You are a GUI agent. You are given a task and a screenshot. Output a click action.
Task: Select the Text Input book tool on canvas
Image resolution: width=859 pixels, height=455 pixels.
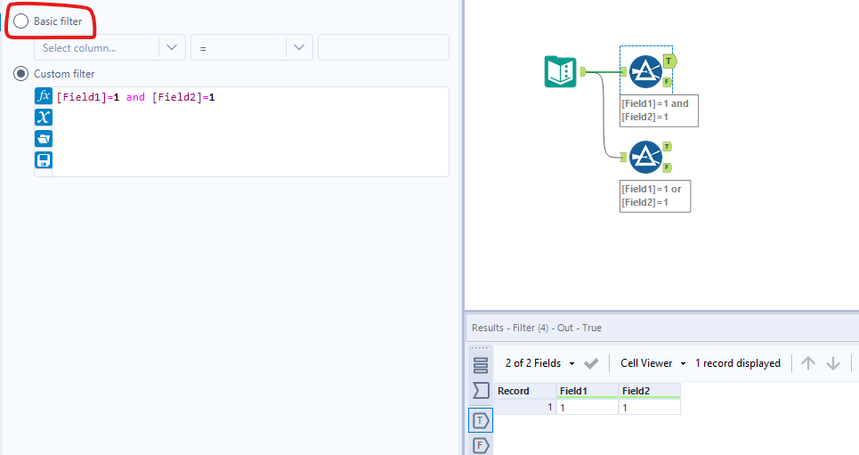560,72
